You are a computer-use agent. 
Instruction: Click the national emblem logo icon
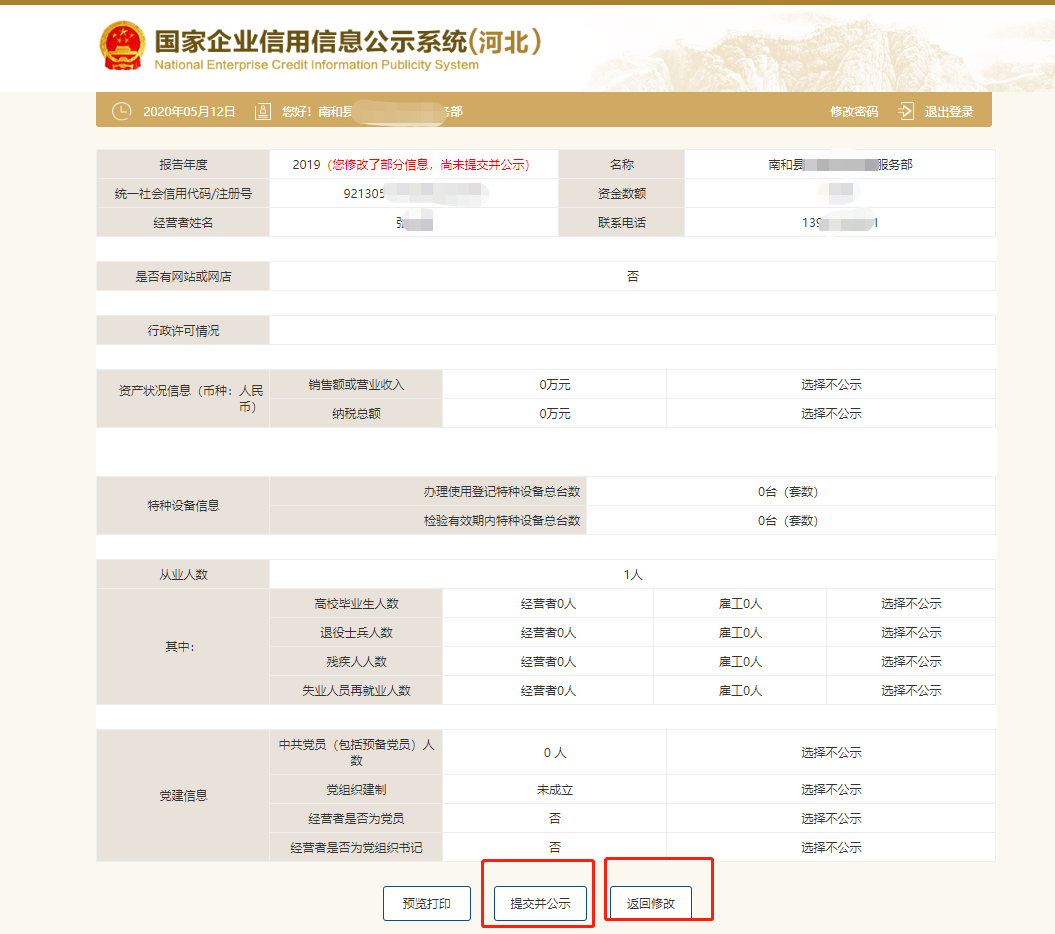[x=123, y=43]
